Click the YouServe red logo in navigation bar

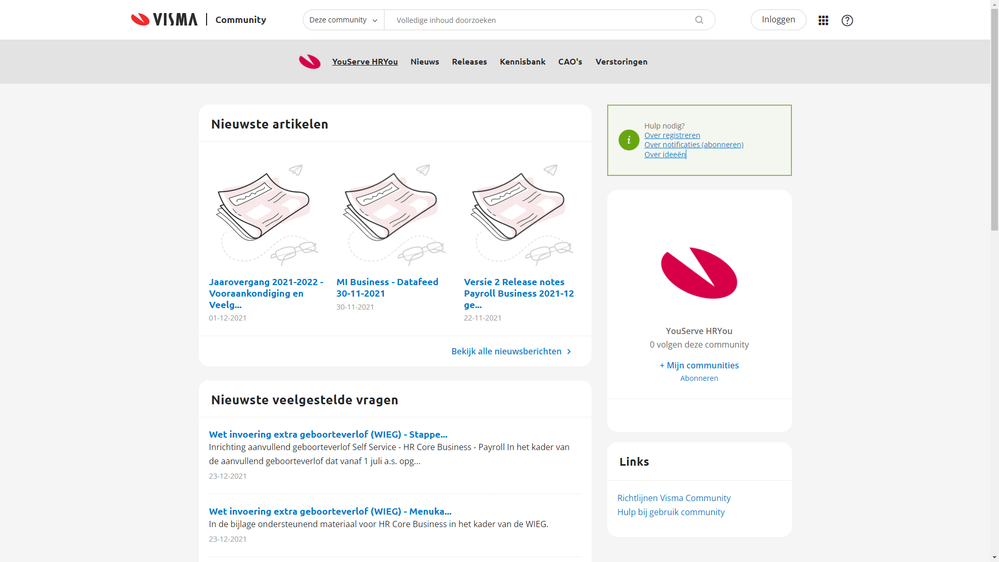tap(310, 61)
